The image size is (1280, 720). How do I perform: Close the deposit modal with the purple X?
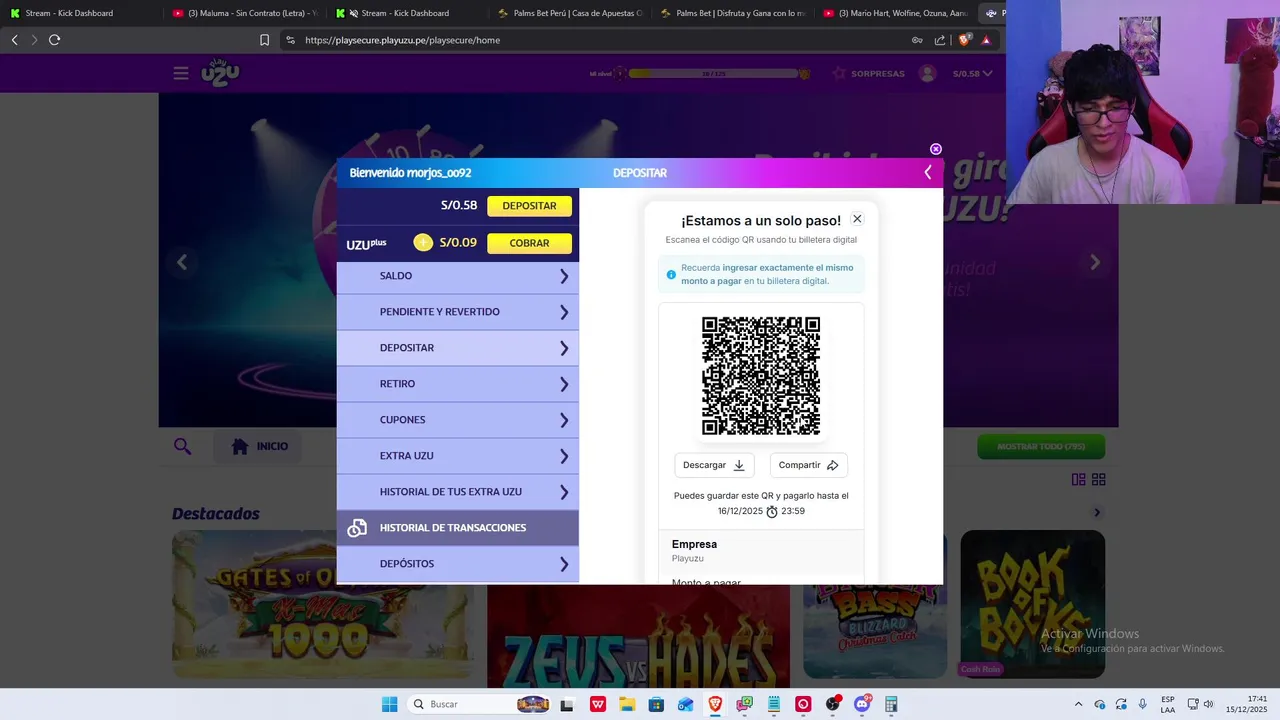point(936,149)
